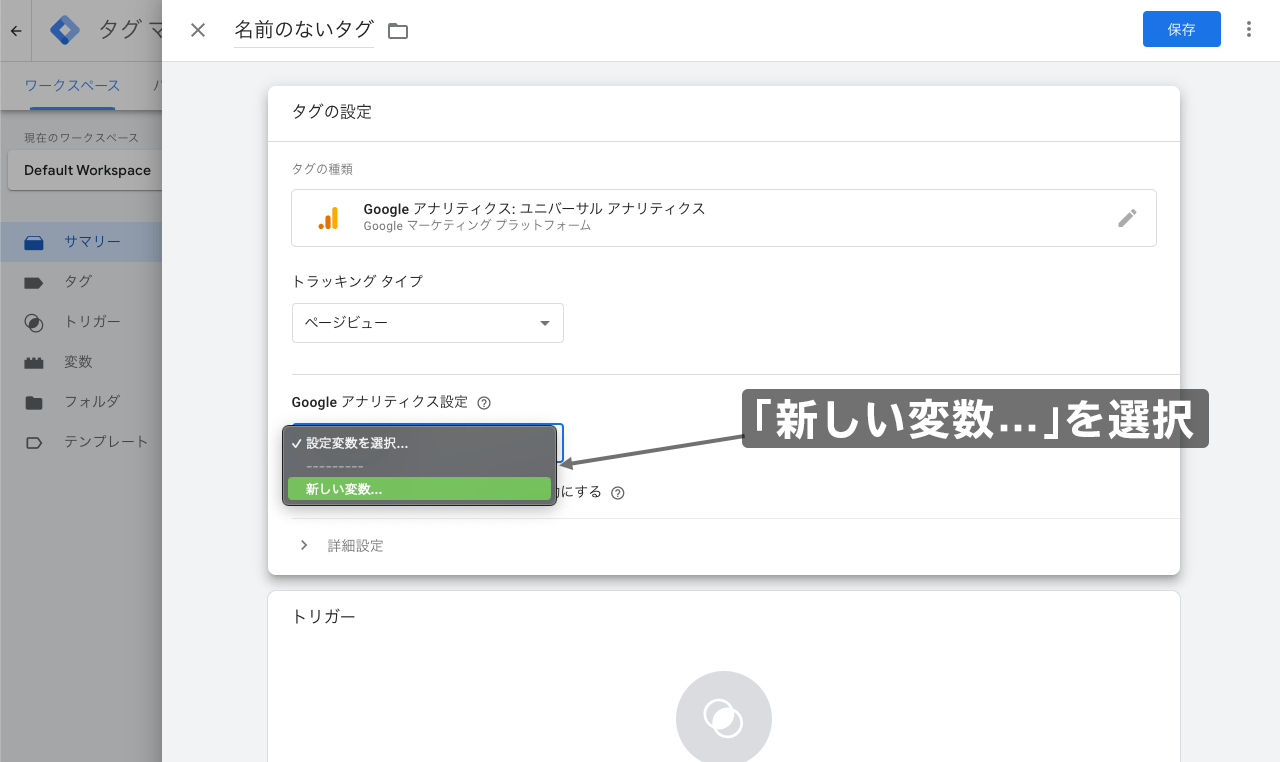Click the 保存 button to save
The height and width of the screenshot is (762, 1280).
pyautogui.click(x=1181, y=29)
